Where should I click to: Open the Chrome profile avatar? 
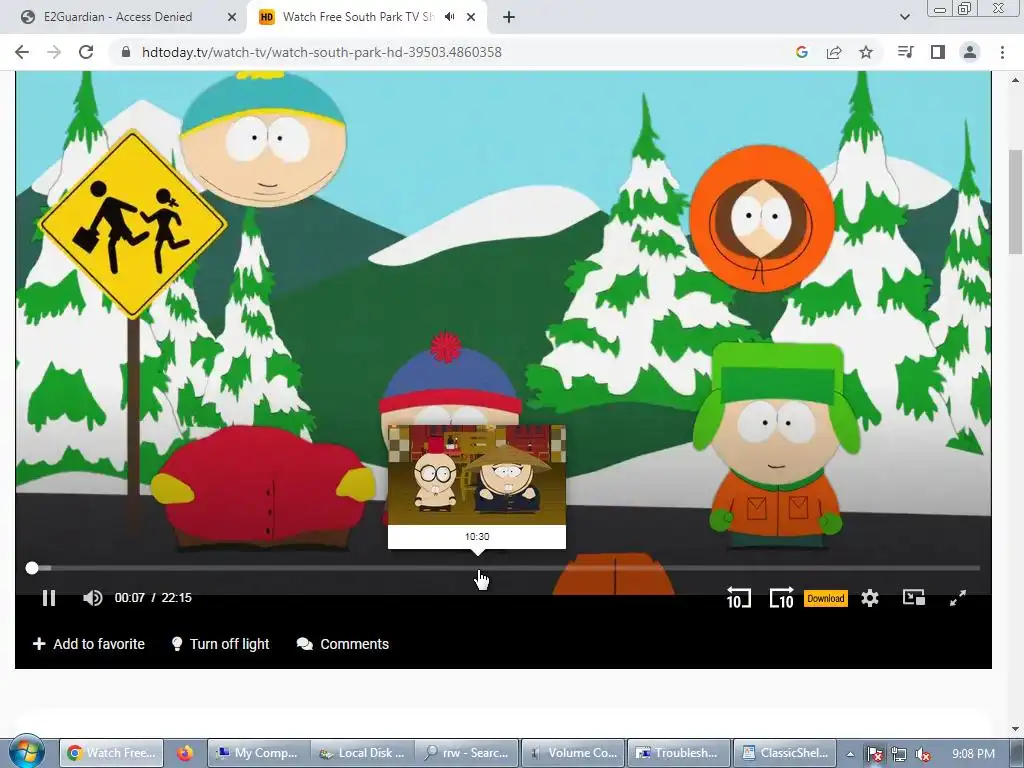point(970,52)
